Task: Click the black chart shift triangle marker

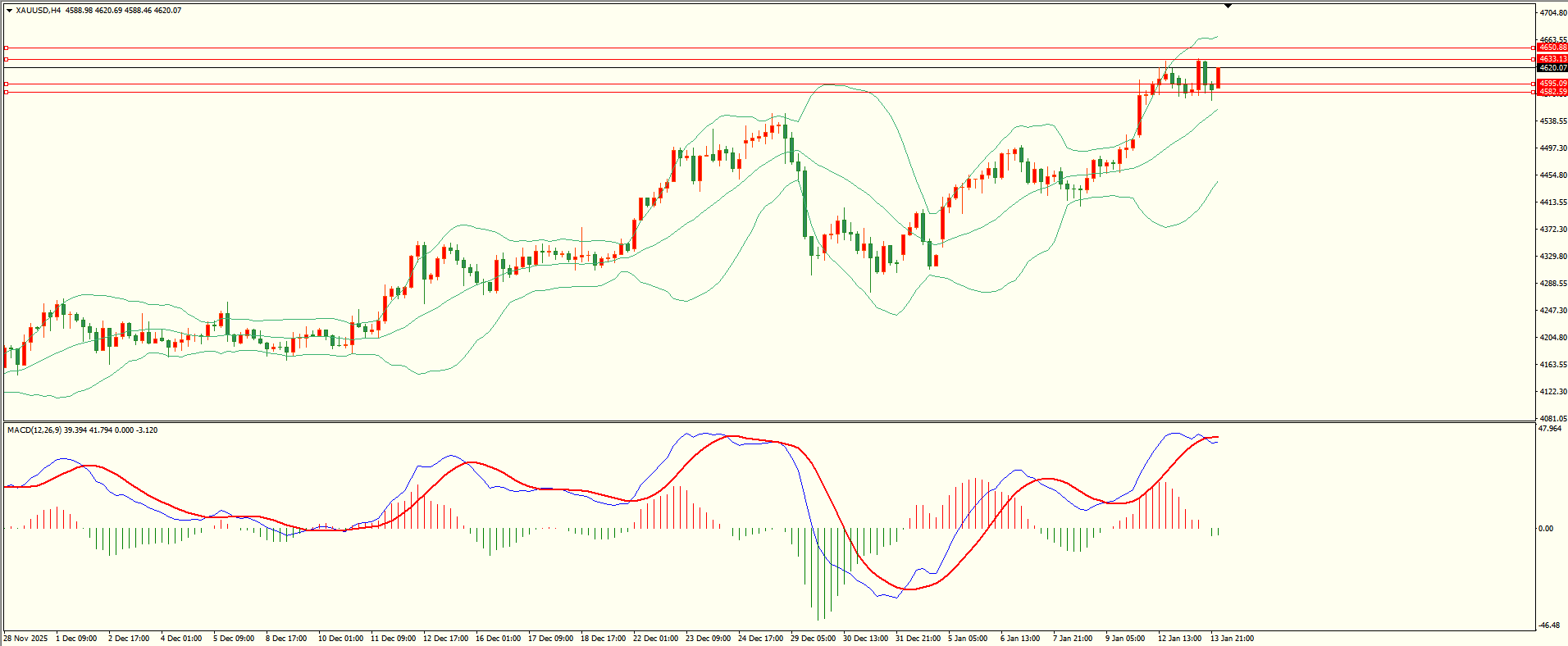Action: click(1228, 6)
